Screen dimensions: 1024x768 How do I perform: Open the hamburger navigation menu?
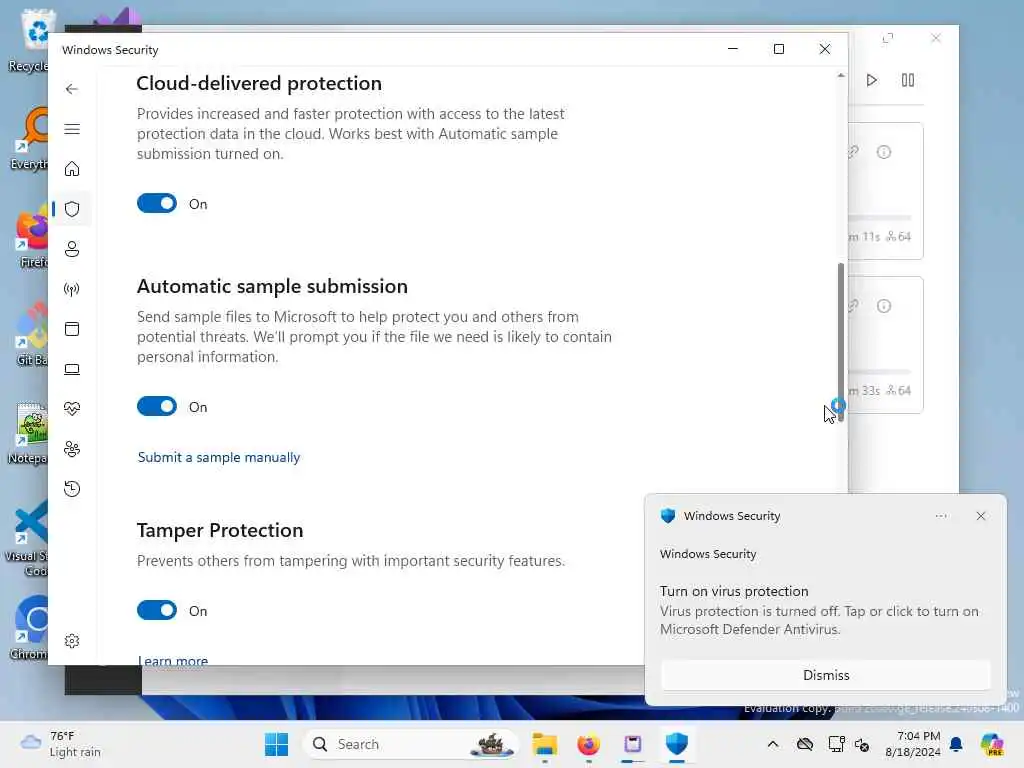pyautogui.click(x=72, y=129)
